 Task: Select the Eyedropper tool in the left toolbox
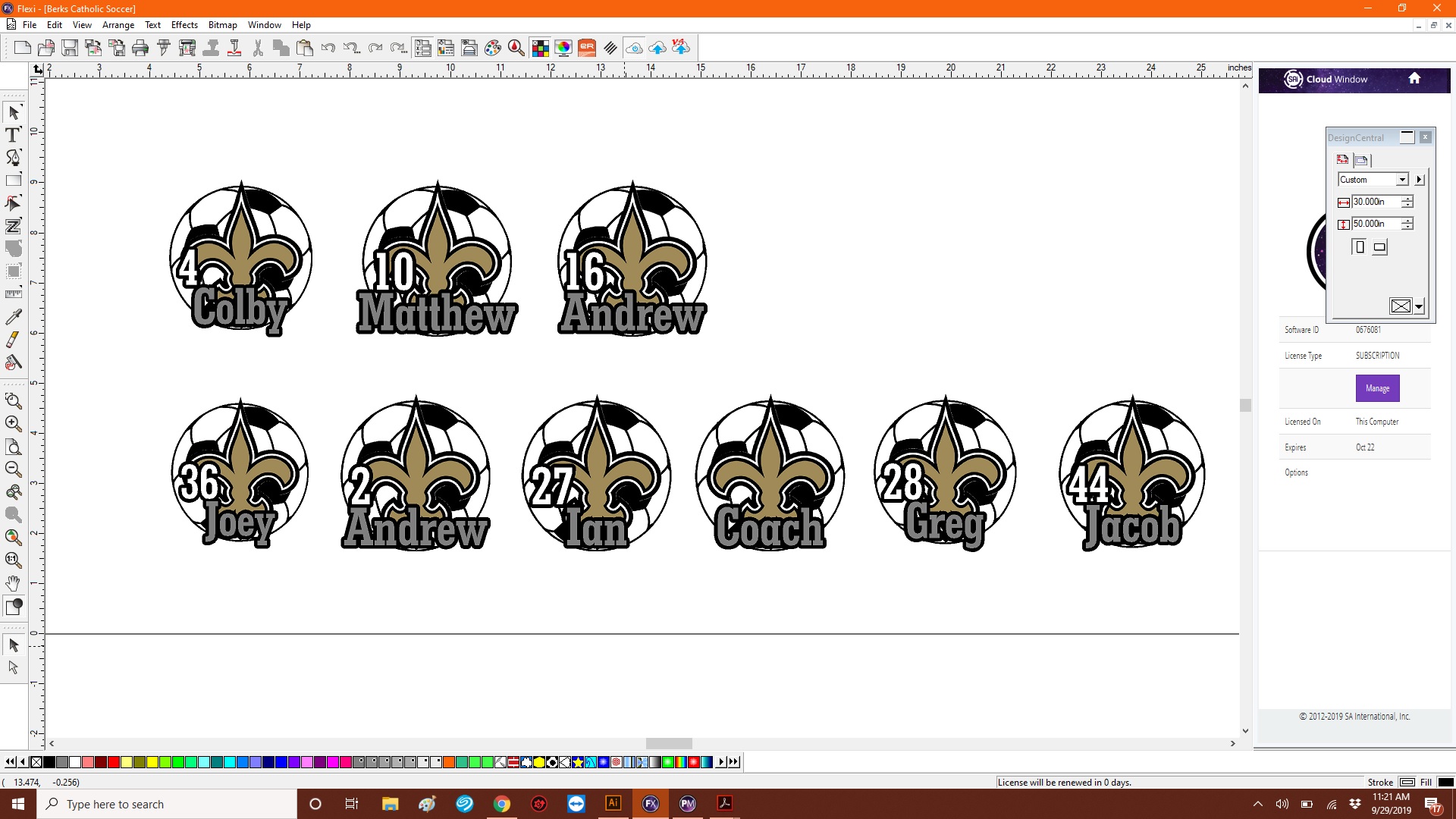coord(13,317)
